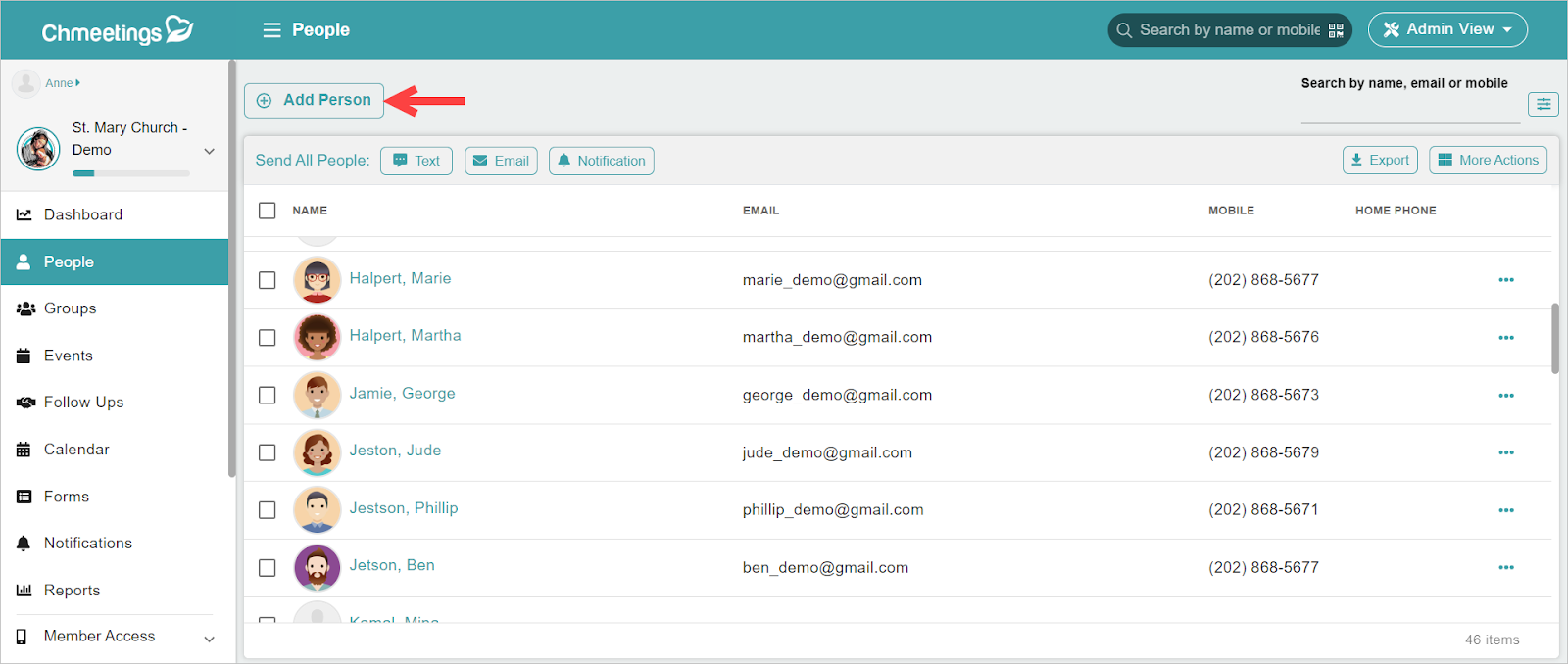Click the Chmeetings logo
The image size is (1568, 664).
click(x=118, y=31)
